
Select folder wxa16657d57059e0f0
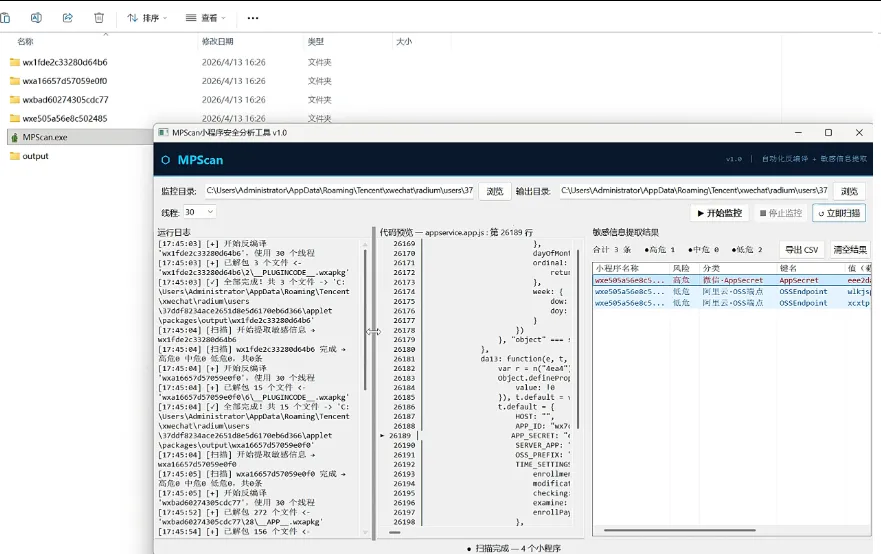(65, 81)
